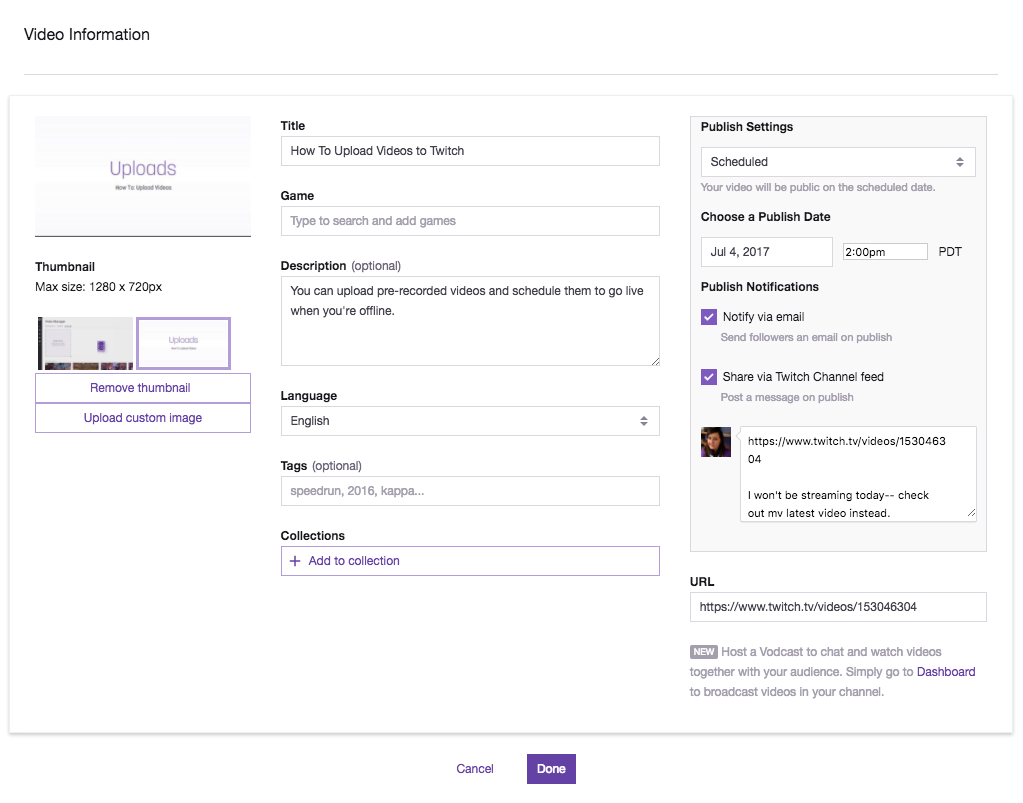Click the channel feed message text area
This screenshot has width=1023, height=803.
(858, 474)
